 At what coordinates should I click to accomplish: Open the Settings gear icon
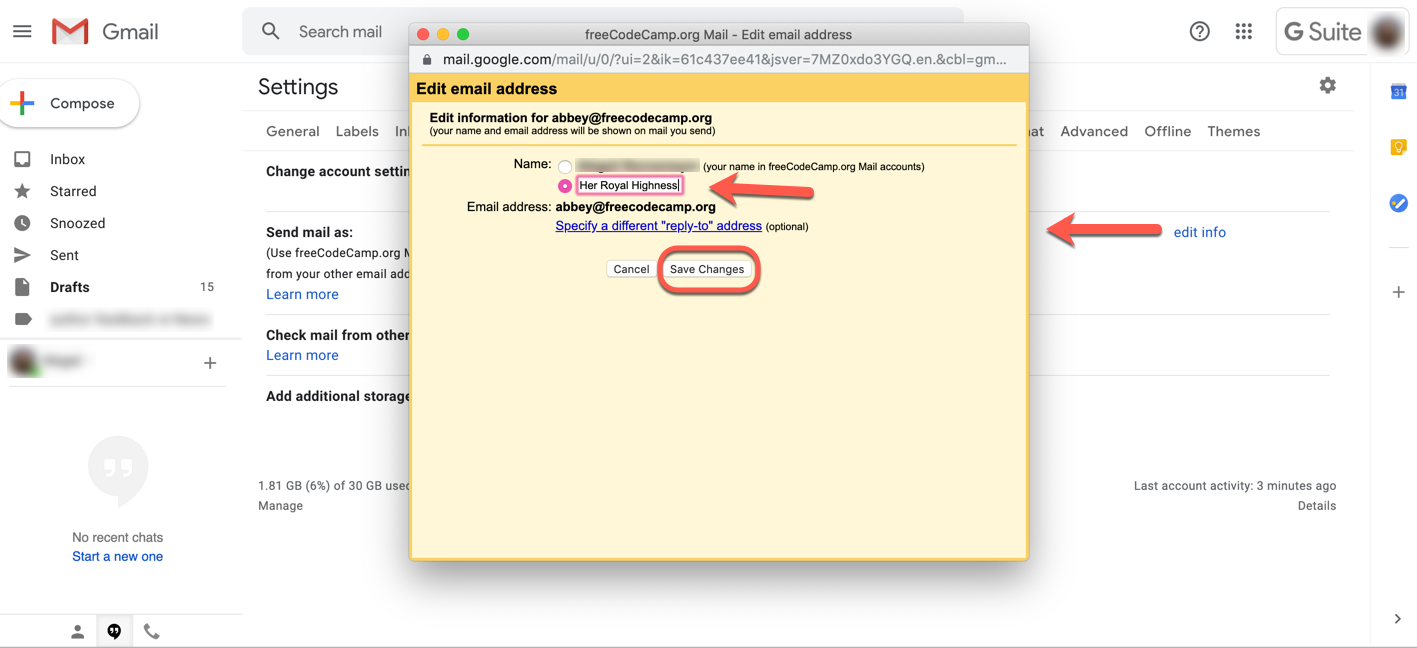(x=1328, y=86)
